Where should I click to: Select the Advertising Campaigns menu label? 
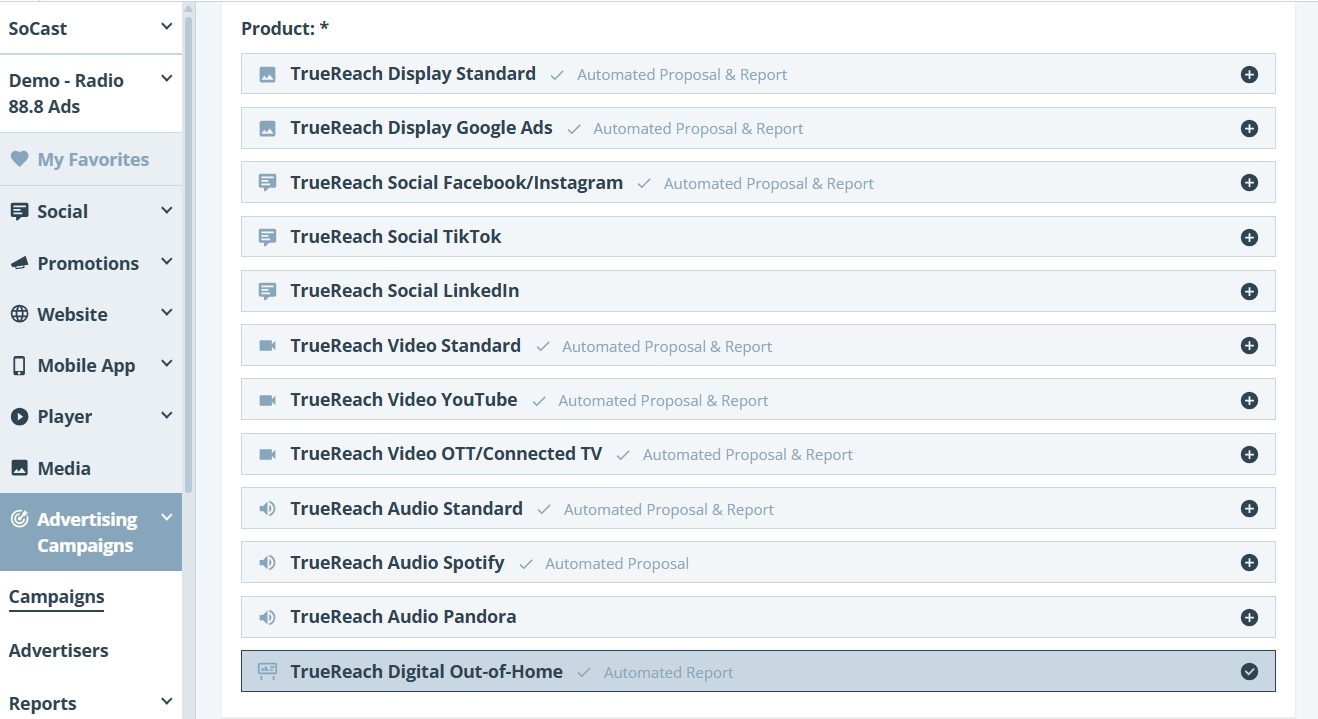87,532
